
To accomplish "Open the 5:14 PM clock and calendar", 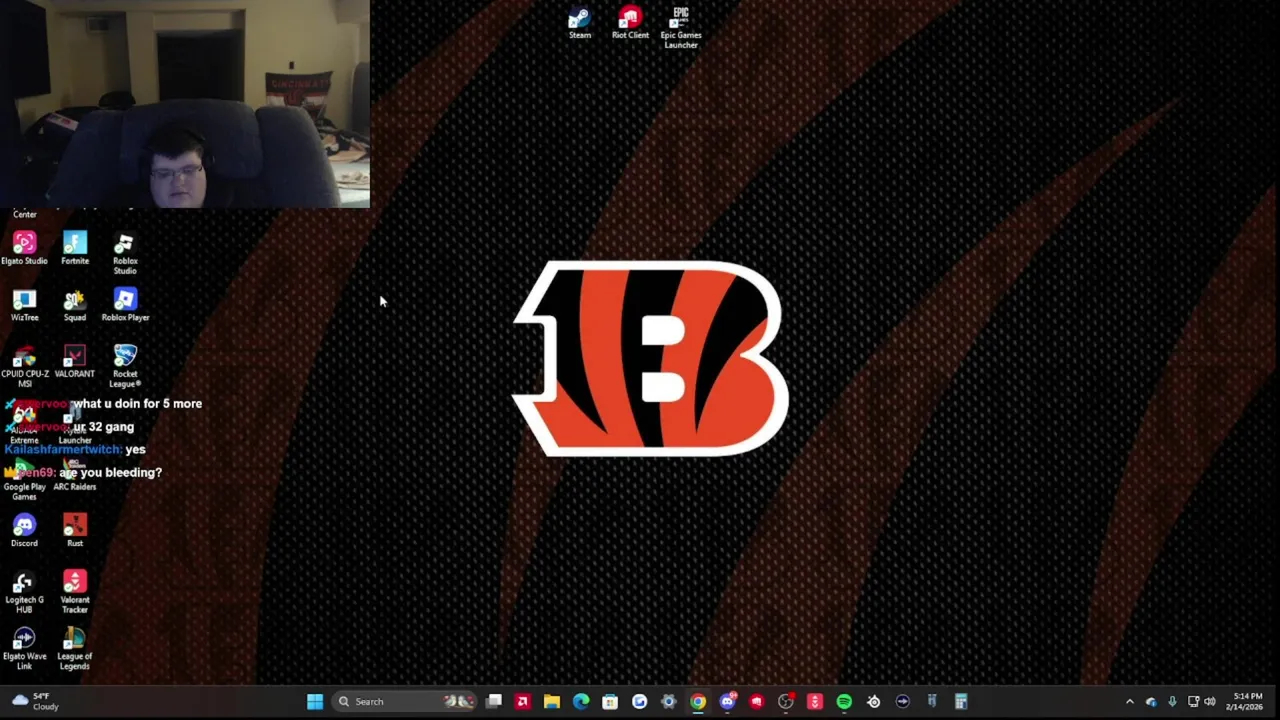I will click(1247, 701).
